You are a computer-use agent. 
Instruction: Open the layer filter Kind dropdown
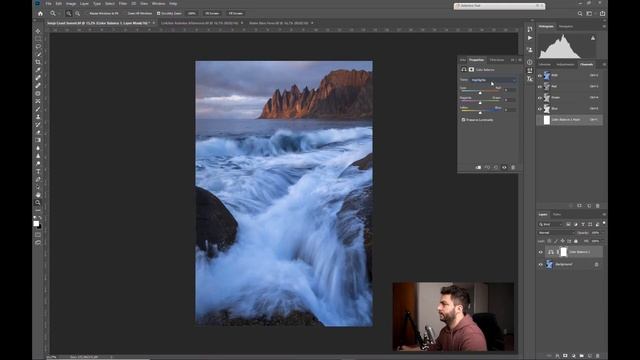(551, 224)
